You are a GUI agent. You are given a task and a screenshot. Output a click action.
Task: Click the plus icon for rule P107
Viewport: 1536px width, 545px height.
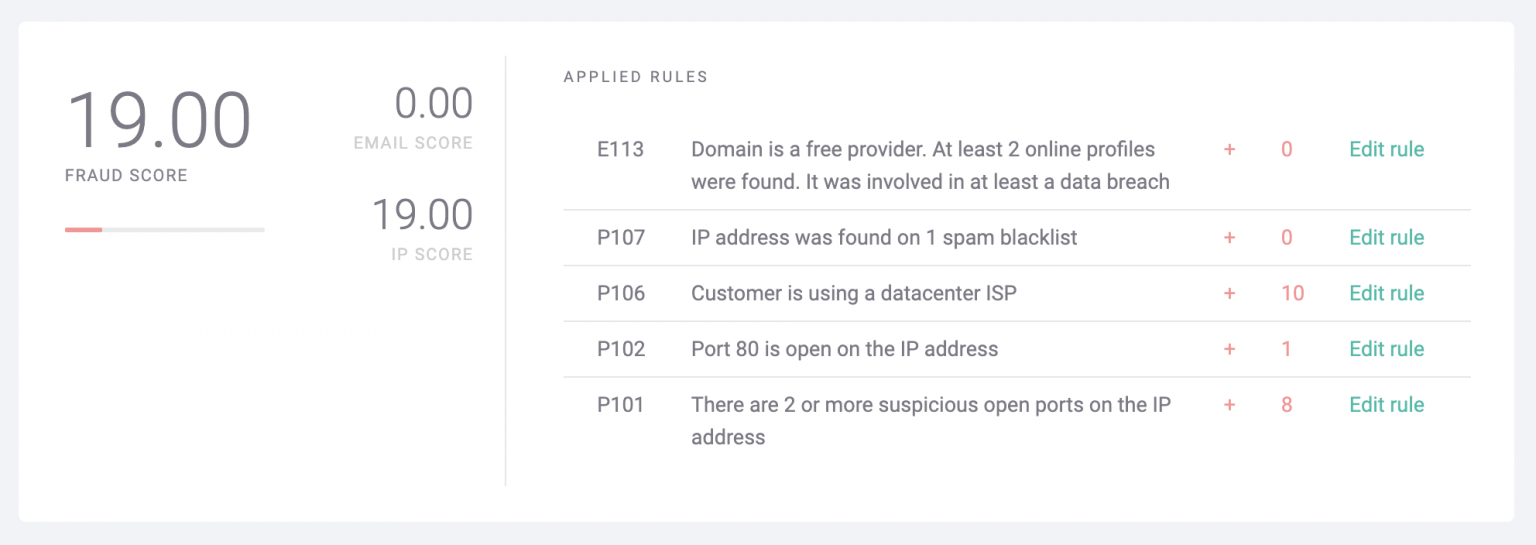coord(1229,238)
